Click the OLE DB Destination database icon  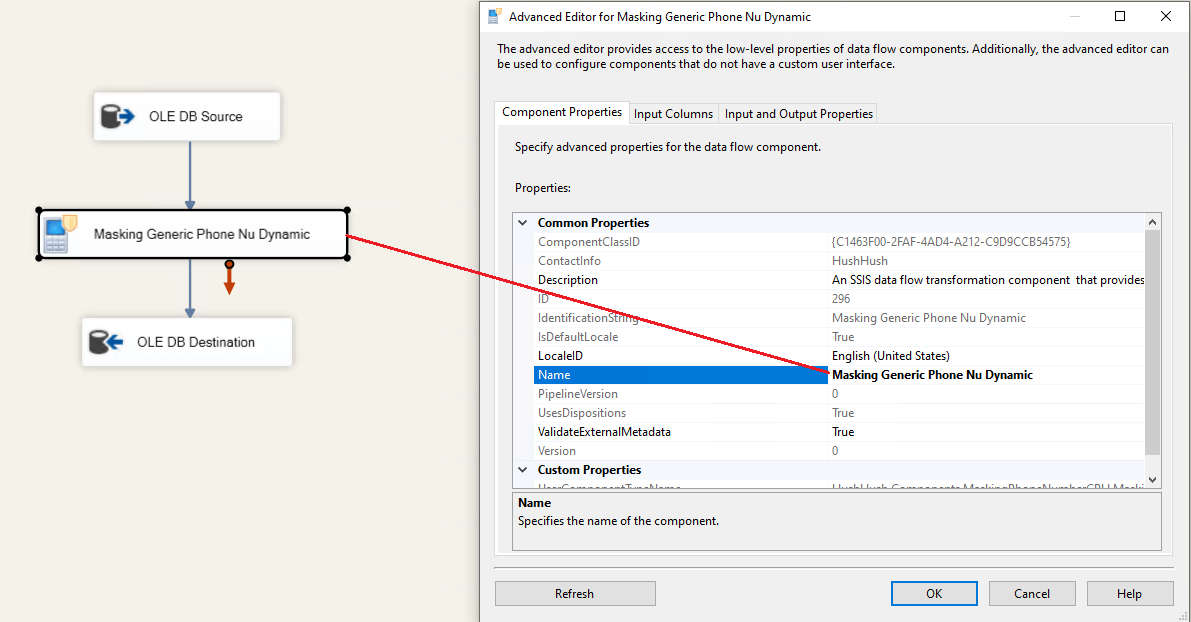coord(106,342)
